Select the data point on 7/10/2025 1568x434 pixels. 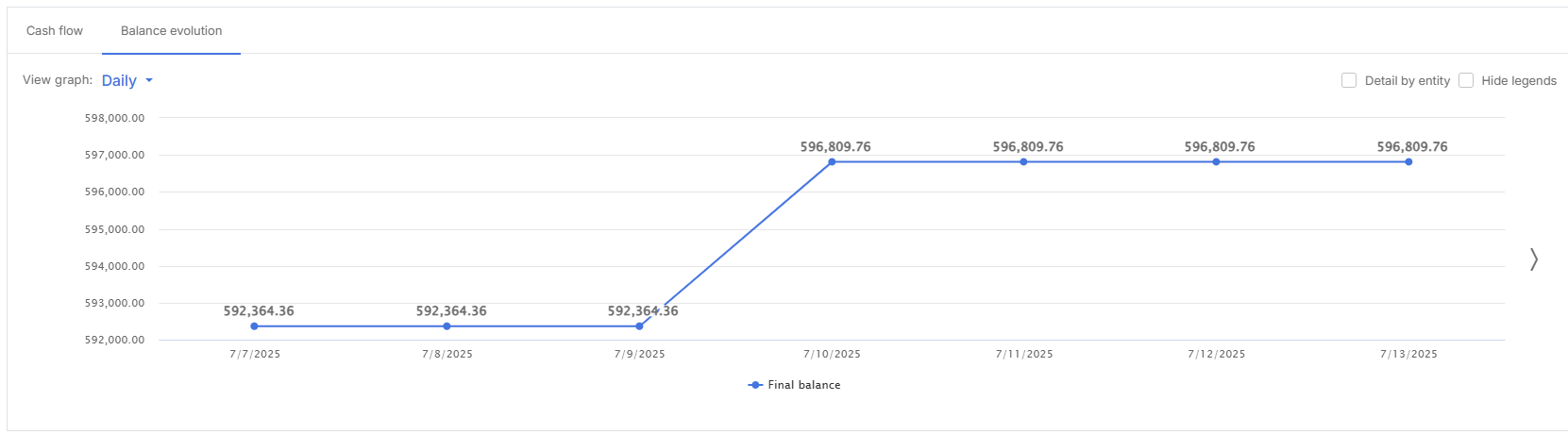click(832, 162)
